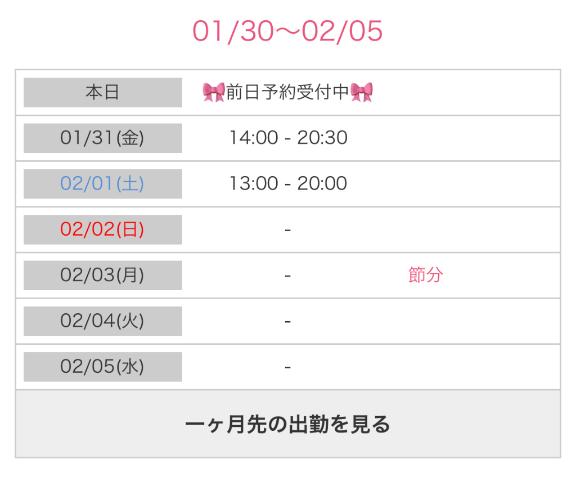This screenshot has width=576, height=482.
Task: Select the 02/05(水) date label
Action: pos(103,367)
